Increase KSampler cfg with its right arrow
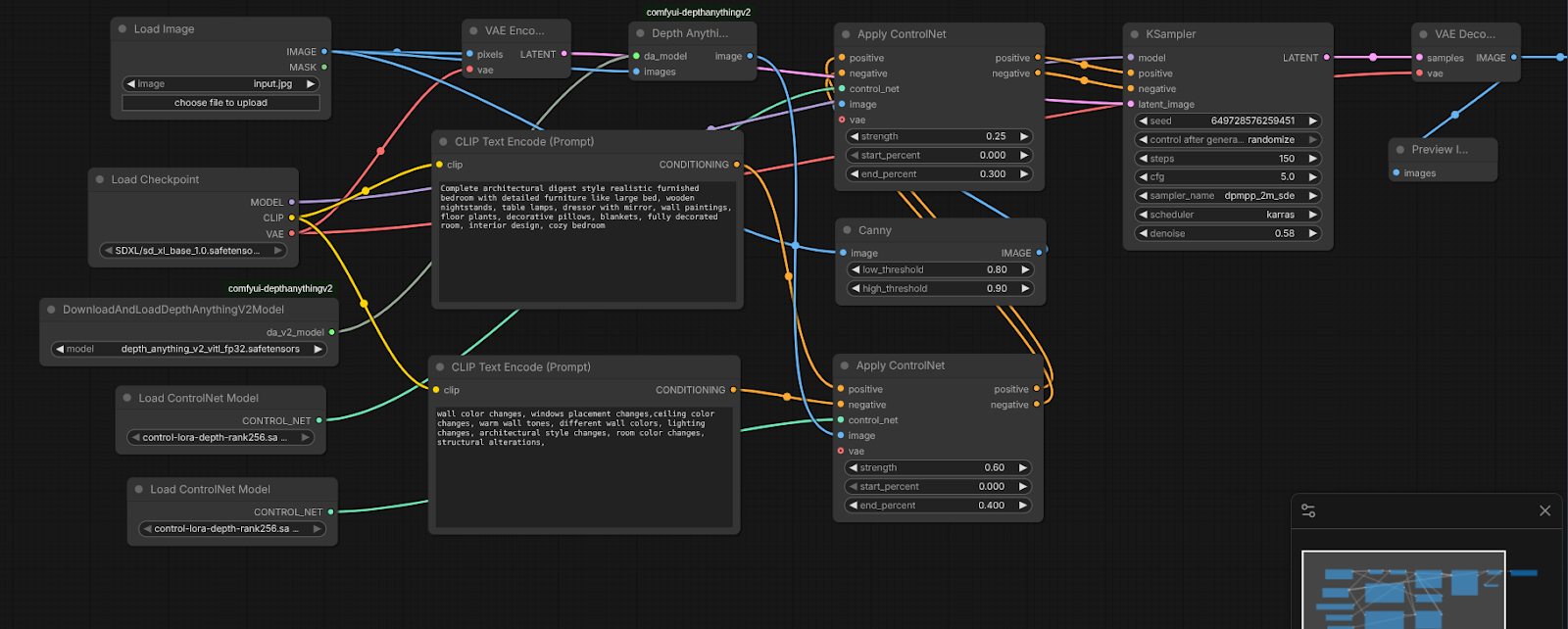Screen dimensions: 1568x629 click(1312, 177)
